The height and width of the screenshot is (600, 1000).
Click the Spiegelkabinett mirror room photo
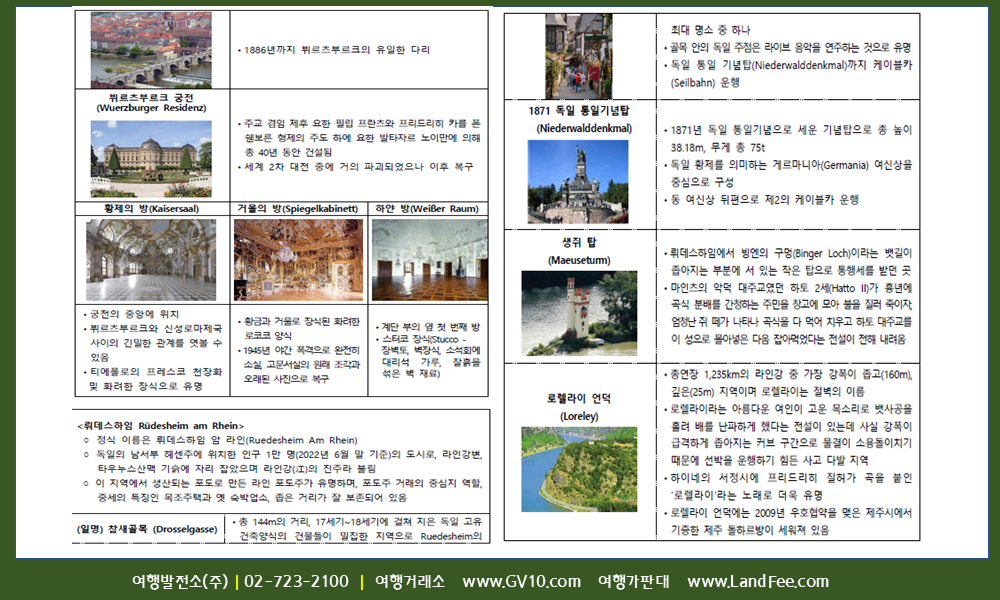[298, 260]
